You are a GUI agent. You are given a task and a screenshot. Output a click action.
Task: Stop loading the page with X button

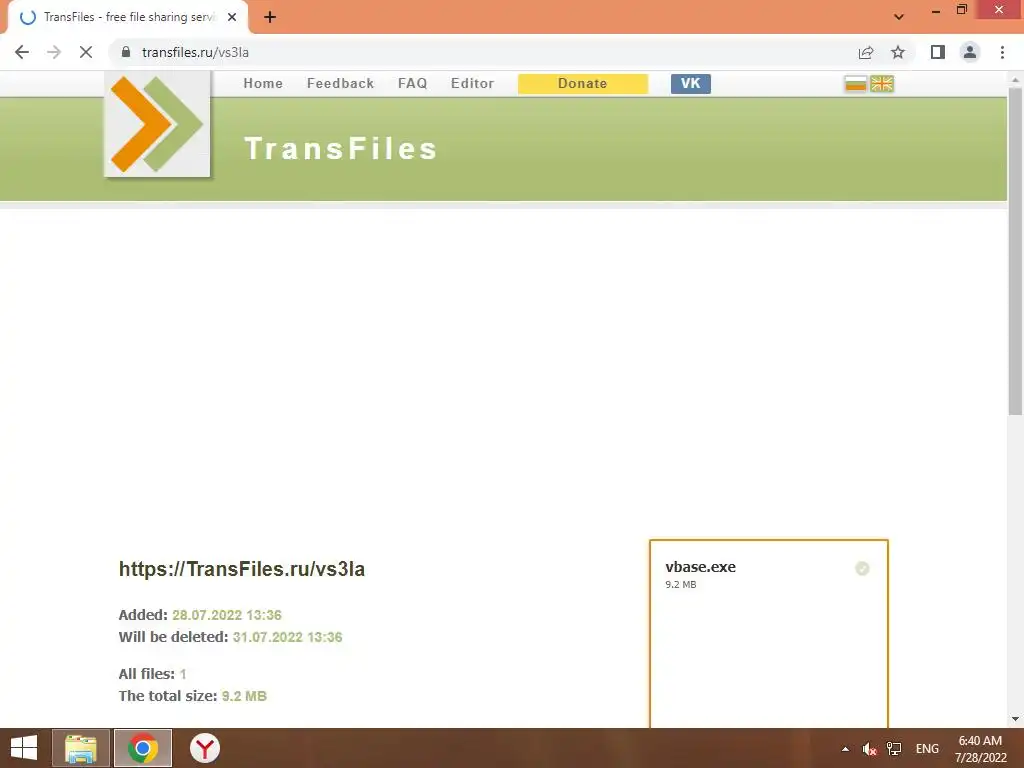point(86,52)
